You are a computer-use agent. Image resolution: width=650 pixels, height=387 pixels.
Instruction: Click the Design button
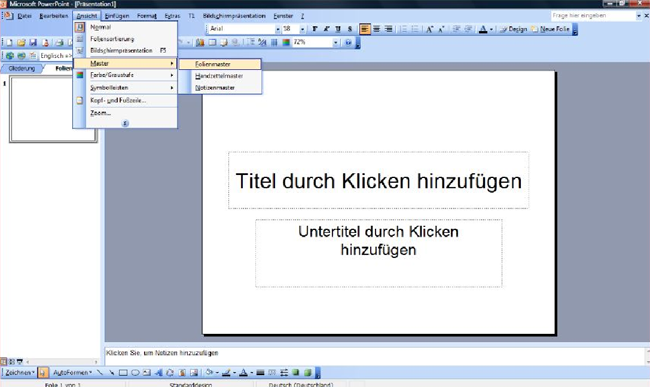tap(513, 29)
